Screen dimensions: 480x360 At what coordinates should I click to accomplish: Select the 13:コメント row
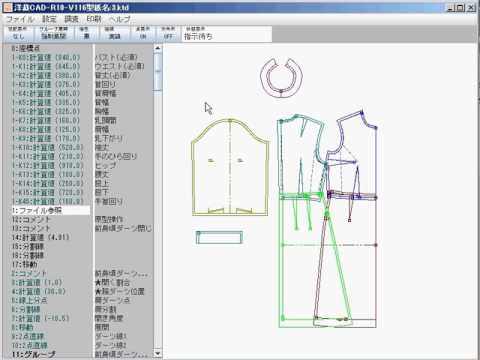(x=31, y=229)
